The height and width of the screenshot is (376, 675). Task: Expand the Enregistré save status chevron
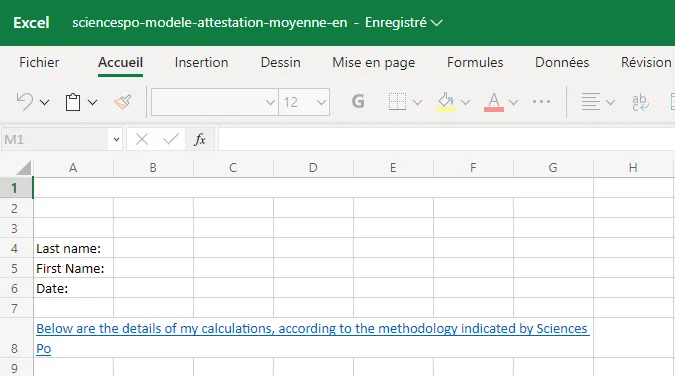tap(437, 23)
